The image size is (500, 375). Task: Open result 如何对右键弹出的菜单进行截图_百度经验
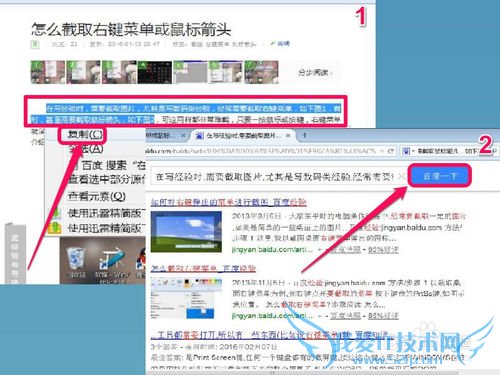coord(228,202)
